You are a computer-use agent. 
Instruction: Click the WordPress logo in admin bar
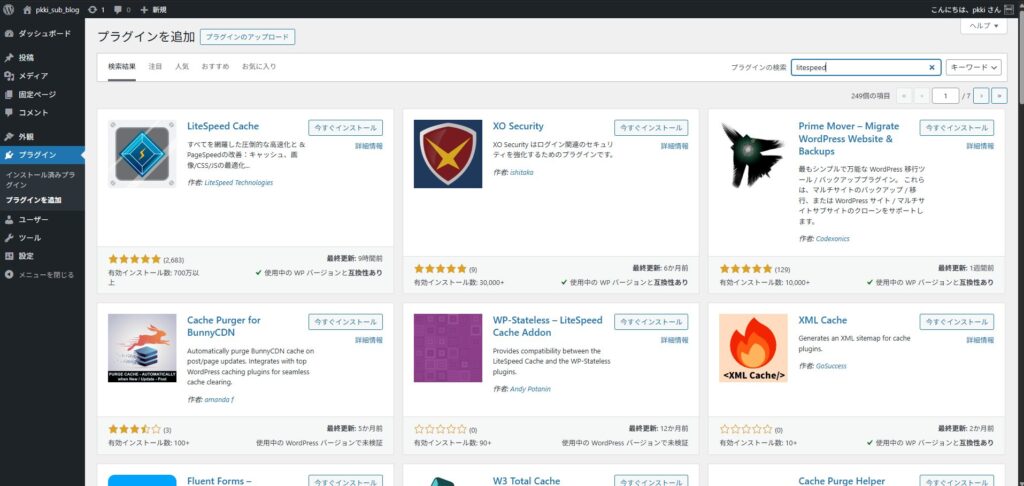[8, 9]
